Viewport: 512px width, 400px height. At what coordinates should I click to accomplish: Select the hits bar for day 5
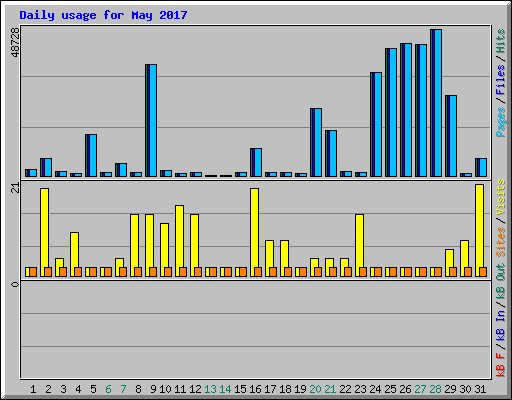point(91,155)
